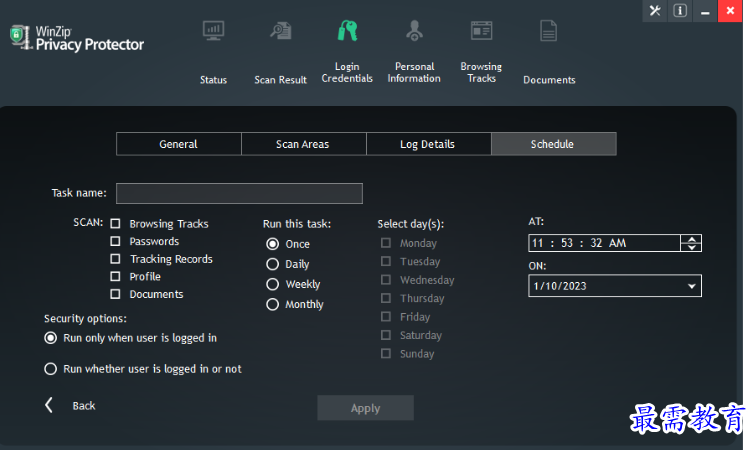Select the Login Credentials keys icon
754x450 pixels.
pos(347,31)
